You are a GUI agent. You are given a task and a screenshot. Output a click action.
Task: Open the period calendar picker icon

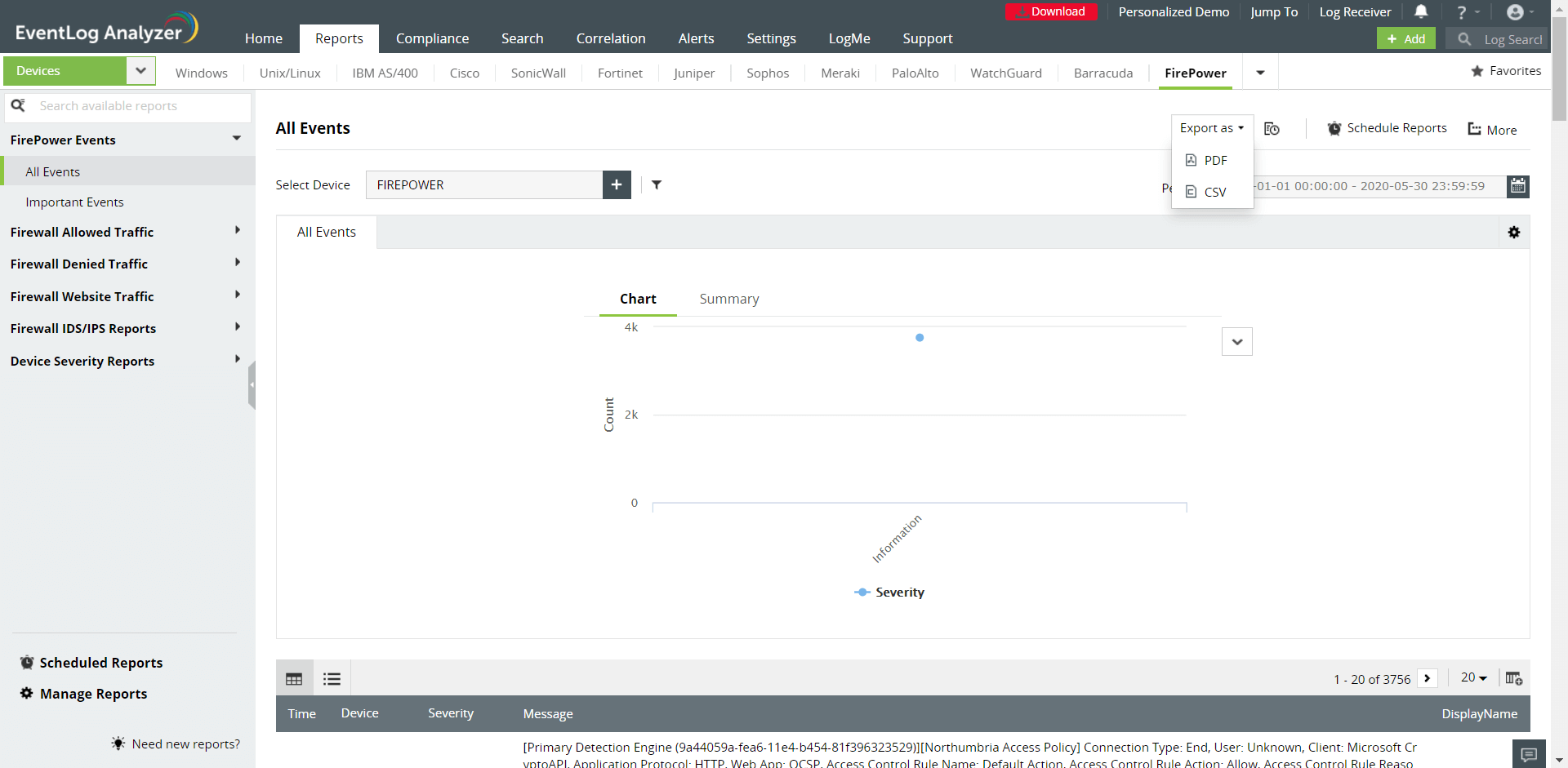[1518, 186]
